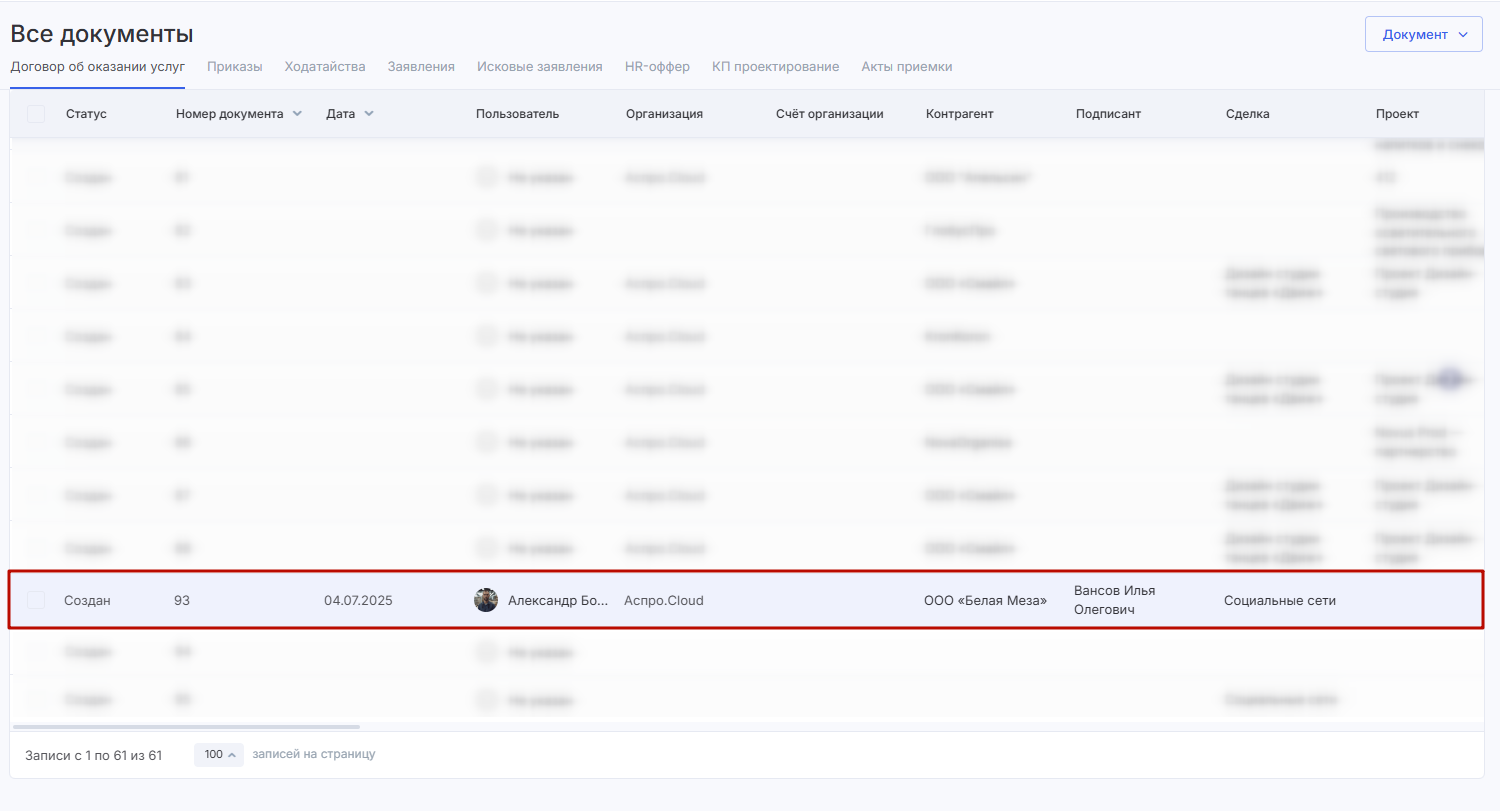
Task: Switch to the HR-оффер tab
Action: click(657, 67)
